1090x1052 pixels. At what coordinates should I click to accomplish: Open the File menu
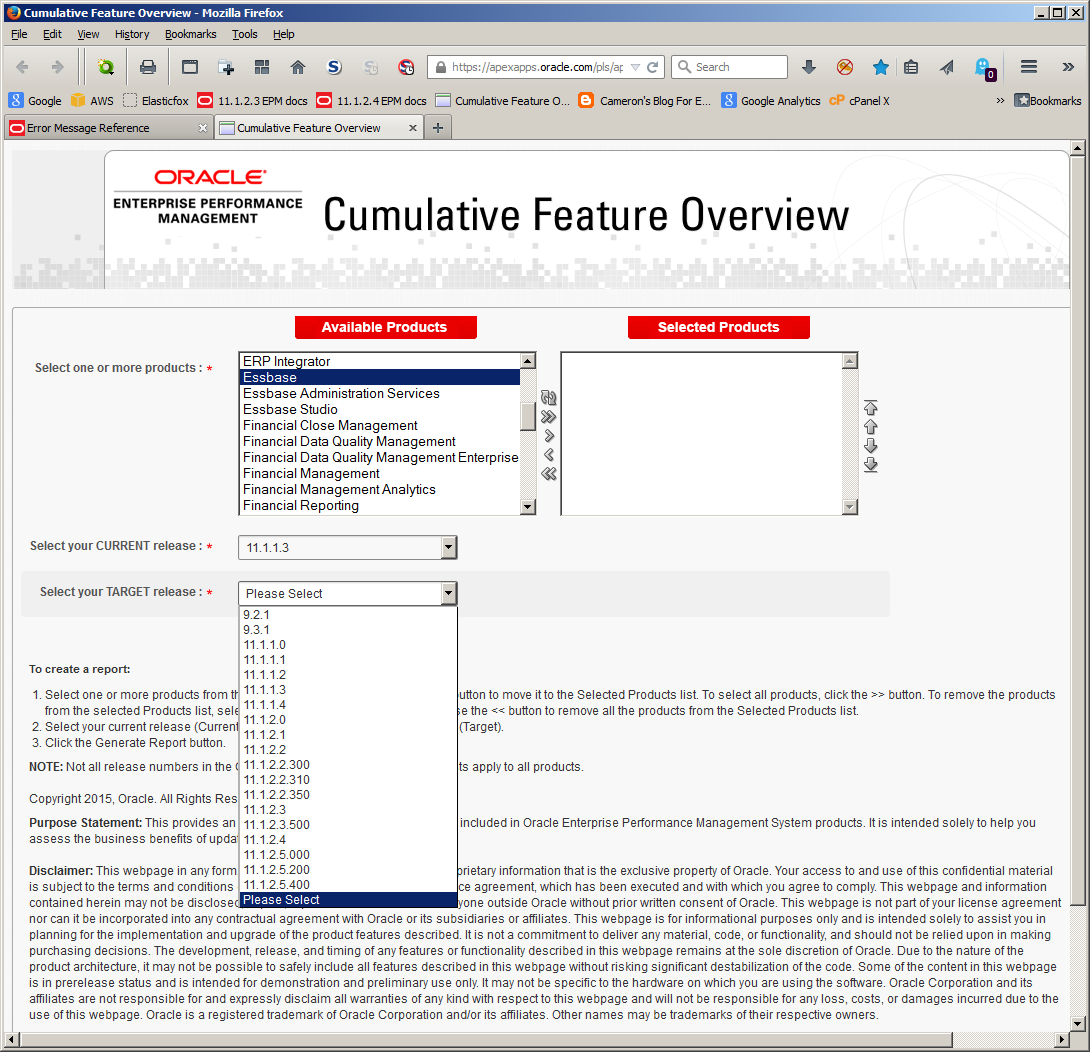tap(19, 34)
